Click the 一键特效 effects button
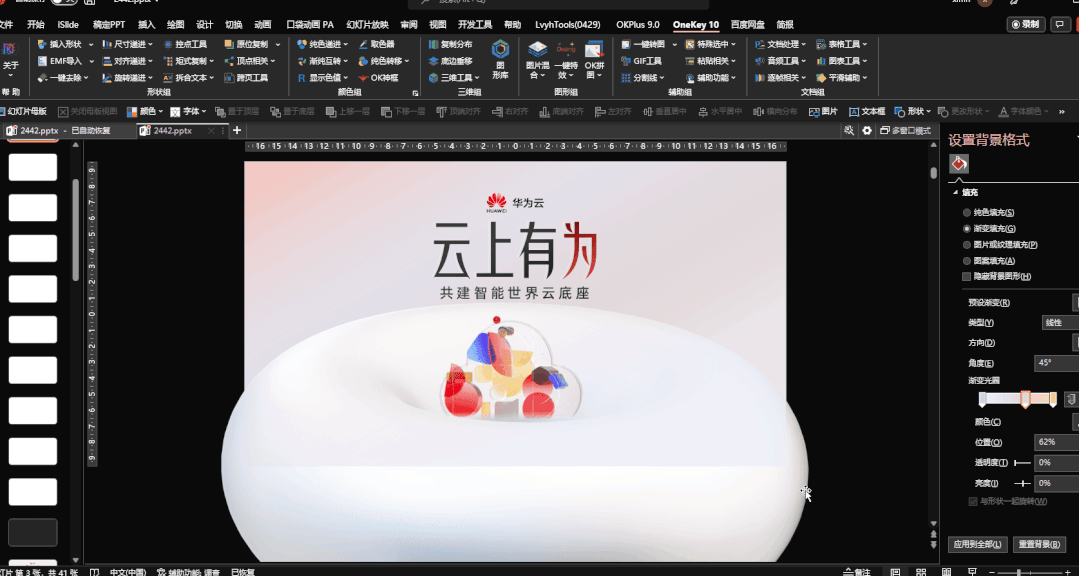This screenshot has height=576, width=1079. pos(566,60)
